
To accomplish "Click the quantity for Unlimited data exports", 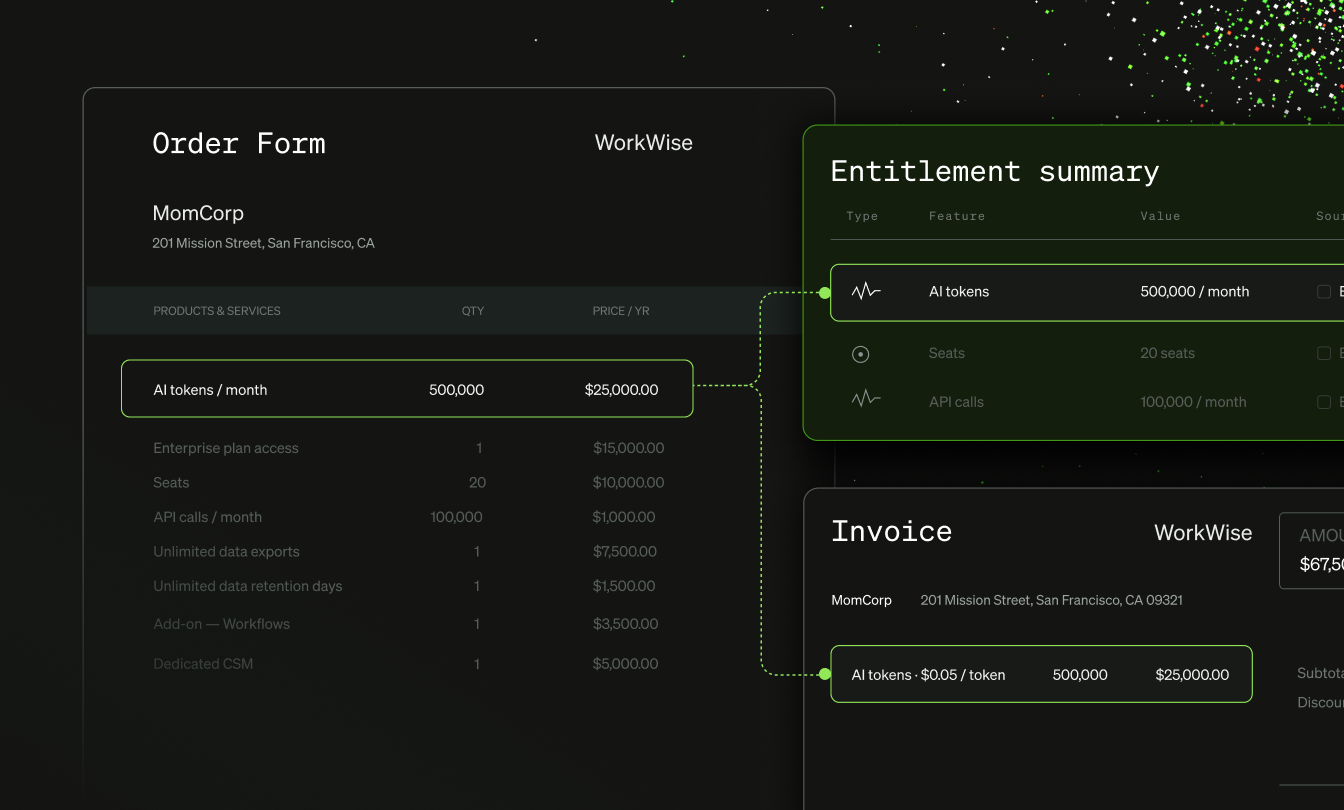I will 477,552.
